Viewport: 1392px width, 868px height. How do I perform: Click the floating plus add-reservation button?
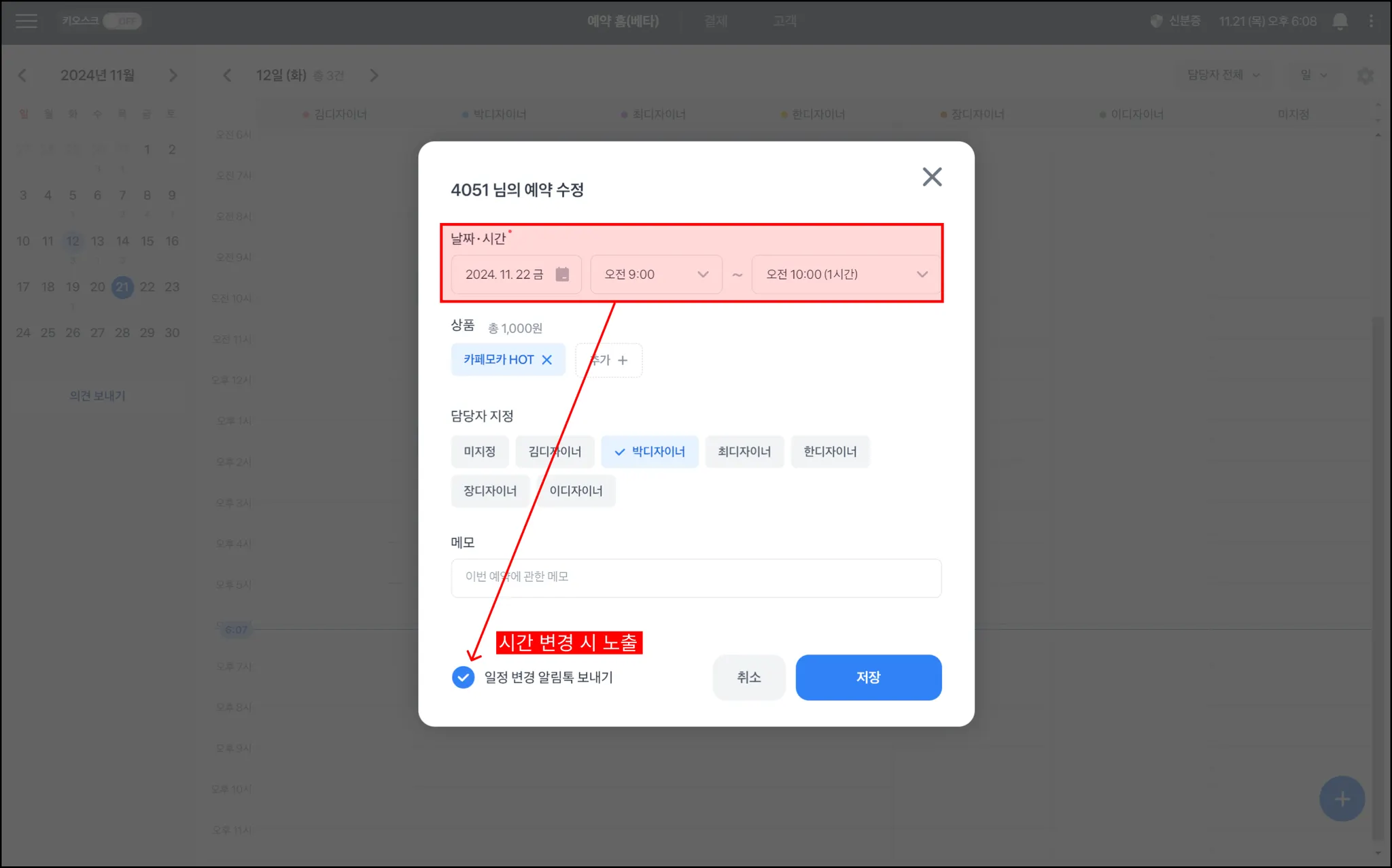[x=1342, y=799]
